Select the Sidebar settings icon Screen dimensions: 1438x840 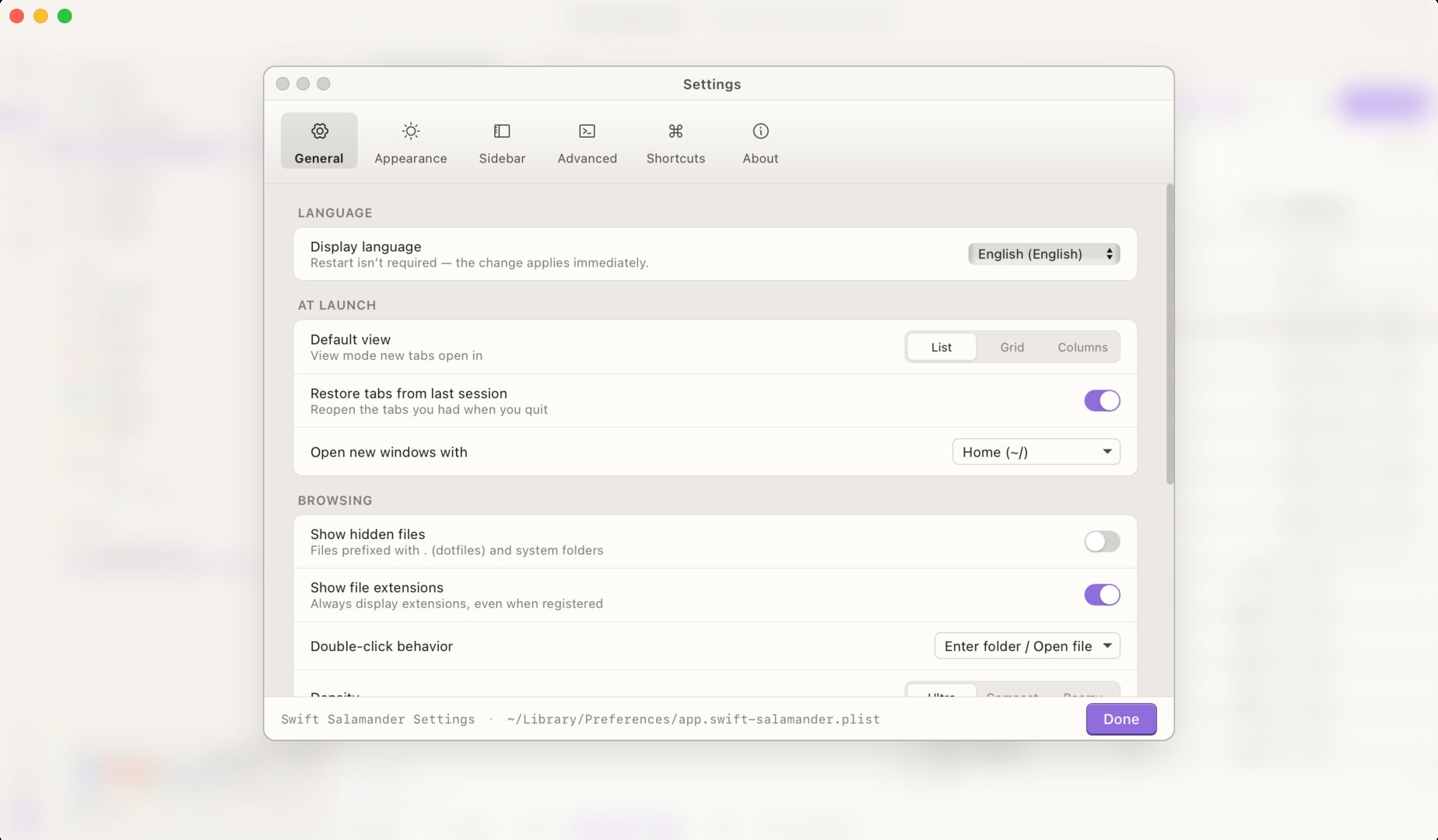[x=502, y=131]
